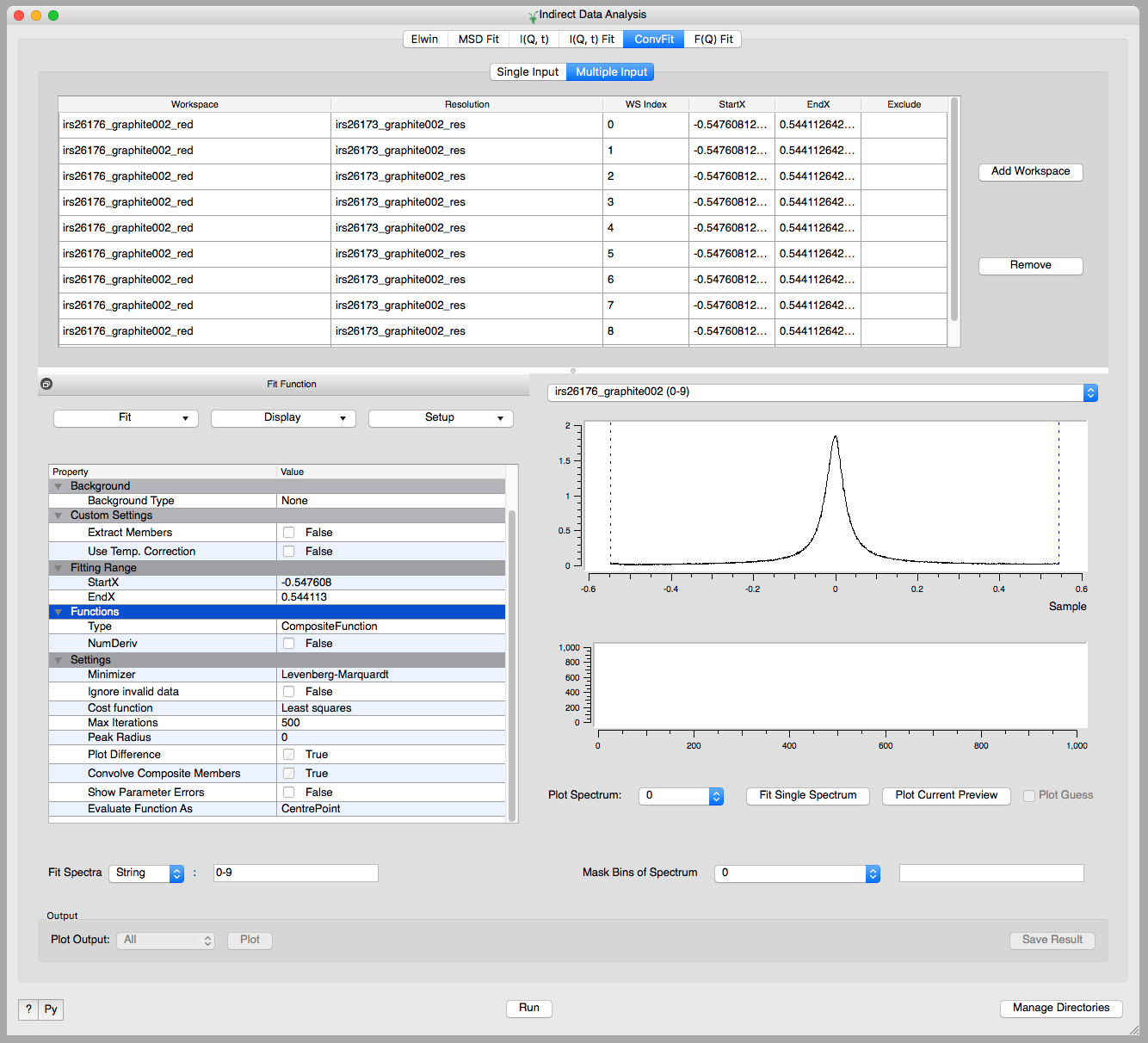Click the Py script export button
This screenshot has height=1043, width=1148.
[x=51, y=1009]
